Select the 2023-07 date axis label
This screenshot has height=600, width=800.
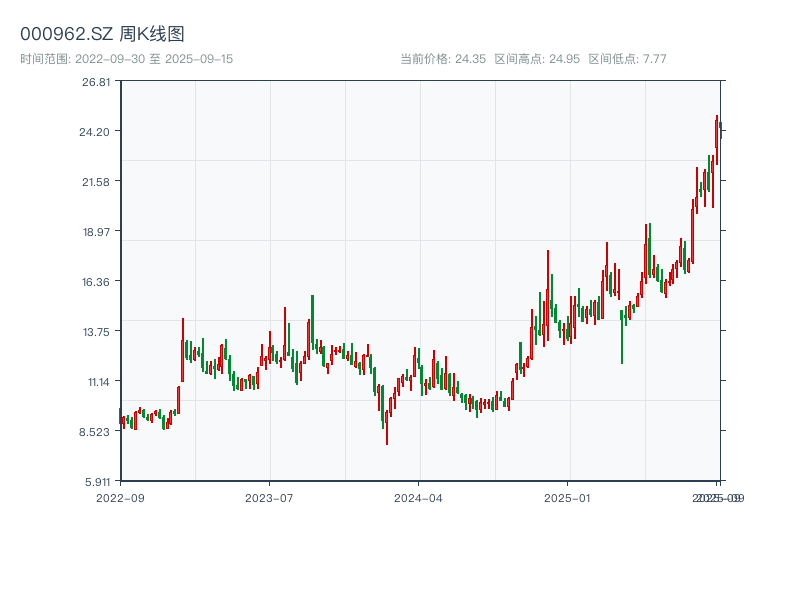[x=269, y=497]
